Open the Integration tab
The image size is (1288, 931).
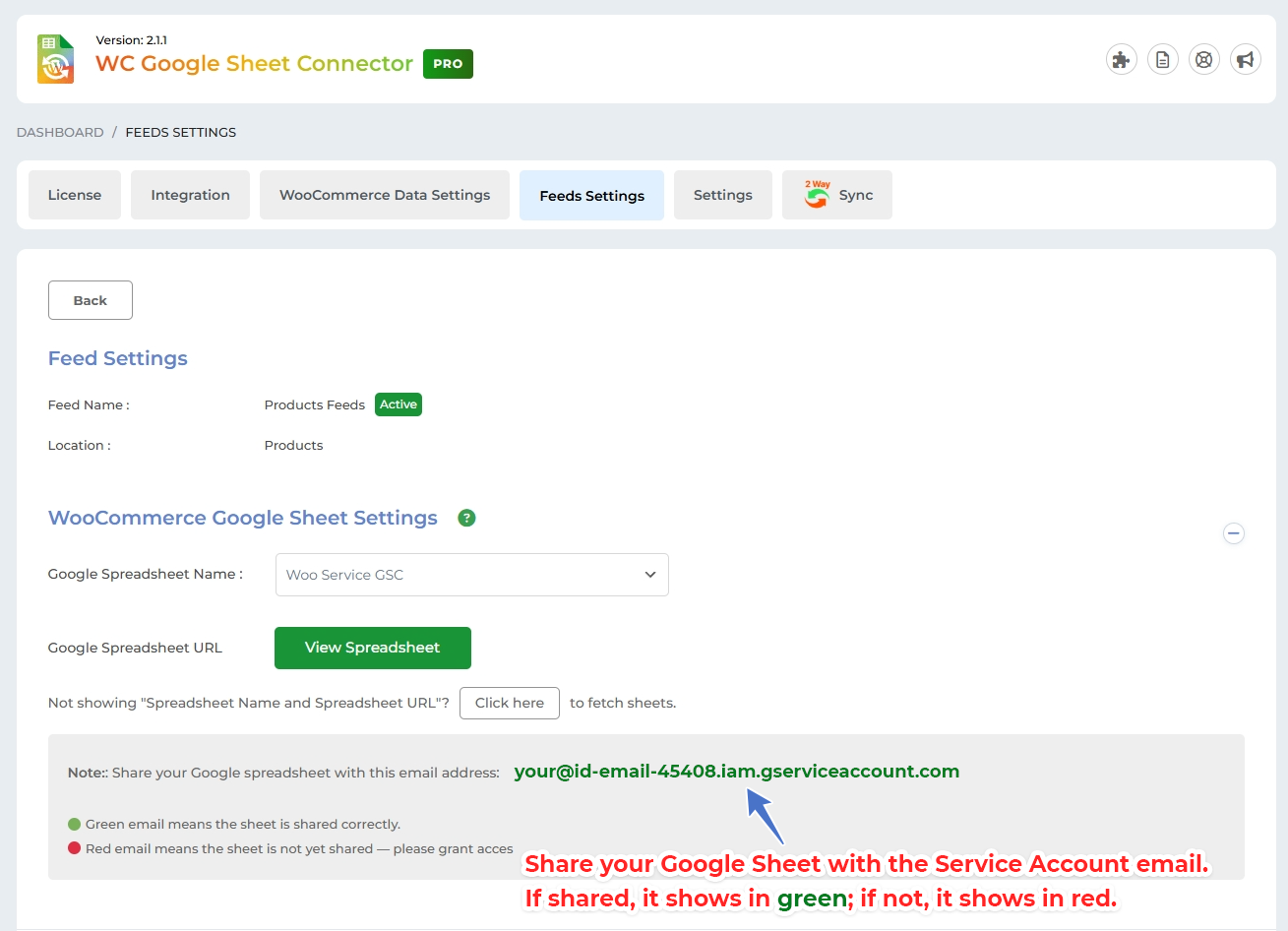190,195
